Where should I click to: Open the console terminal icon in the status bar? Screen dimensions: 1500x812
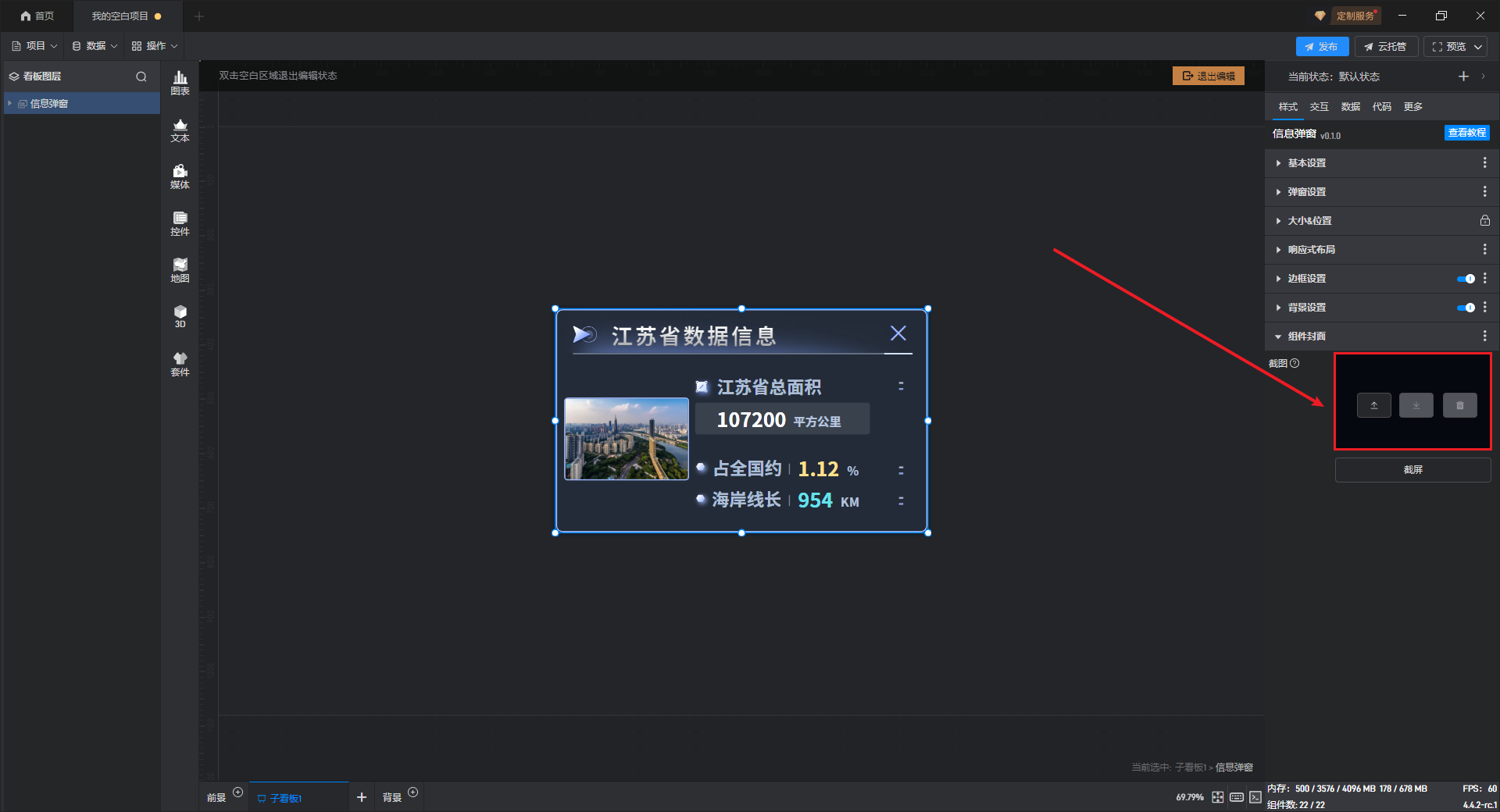pyautogui.click(x=1255, y=797)
